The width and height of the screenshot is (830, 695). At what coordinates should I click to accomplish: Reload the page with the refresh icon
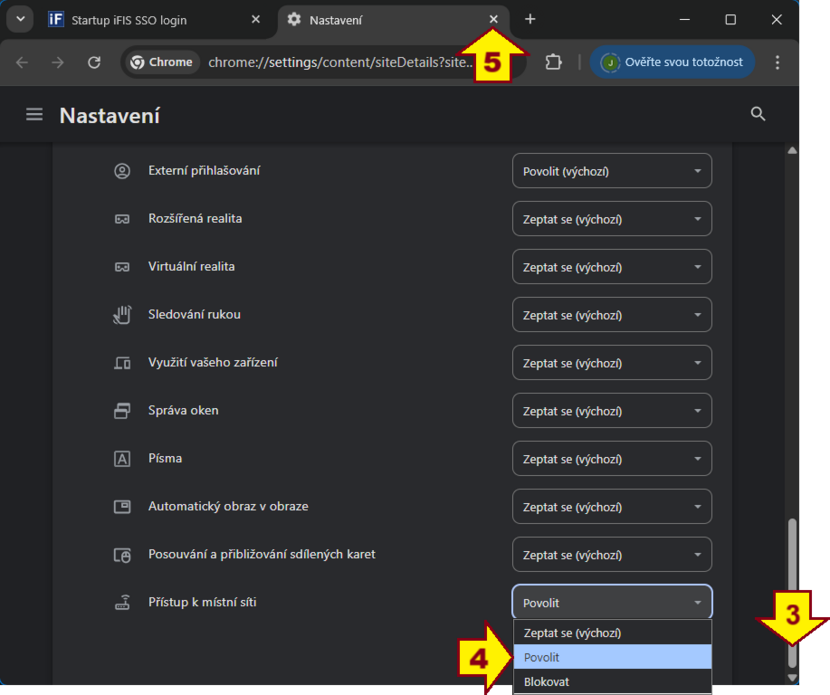(x=94, y=62)
